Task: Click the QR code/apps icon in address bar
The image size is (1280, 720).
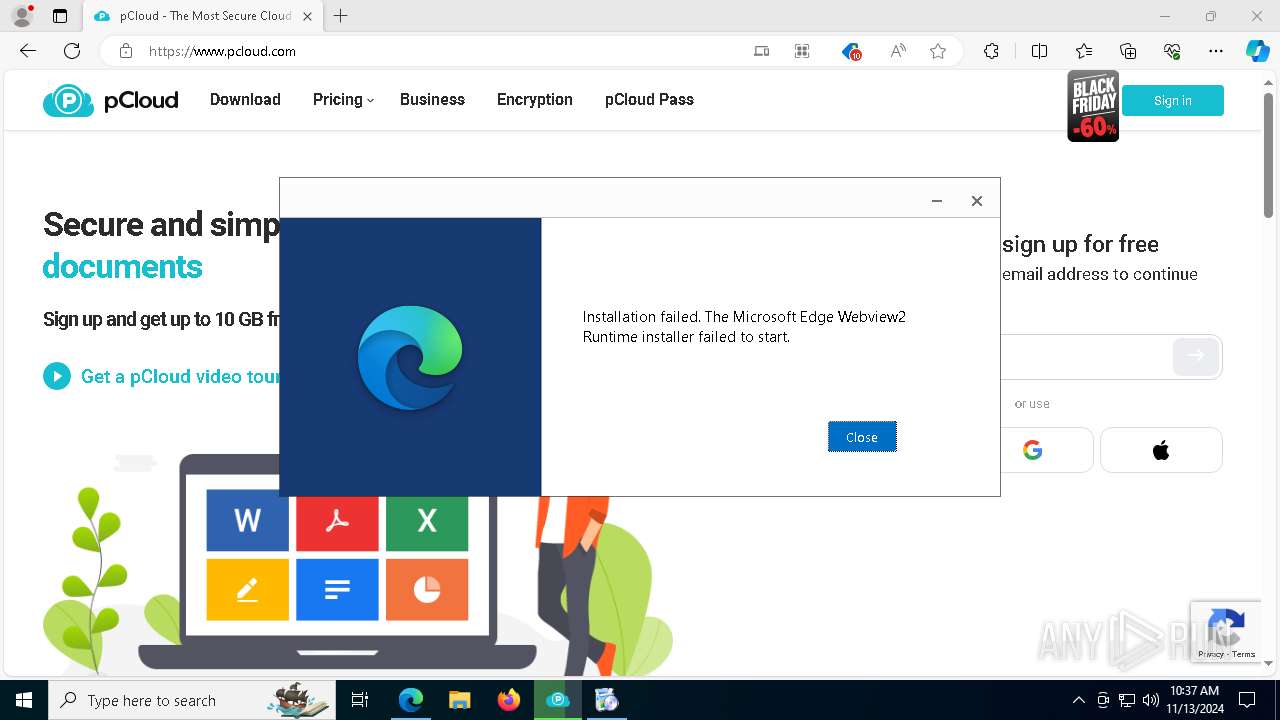Action: tap(802, 51)
